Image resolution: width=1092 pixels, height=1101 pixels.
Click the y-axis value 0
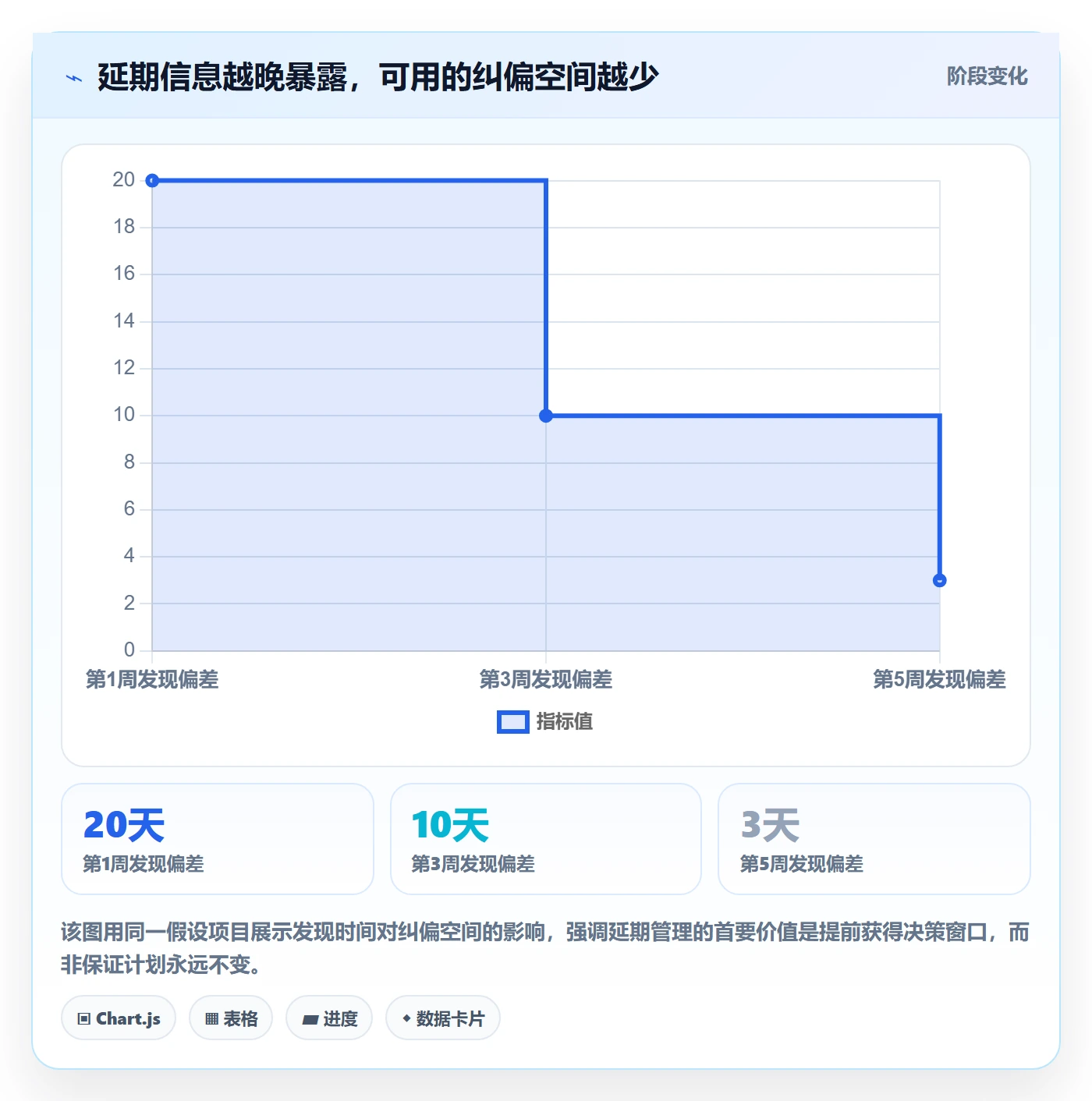[129, 650]
